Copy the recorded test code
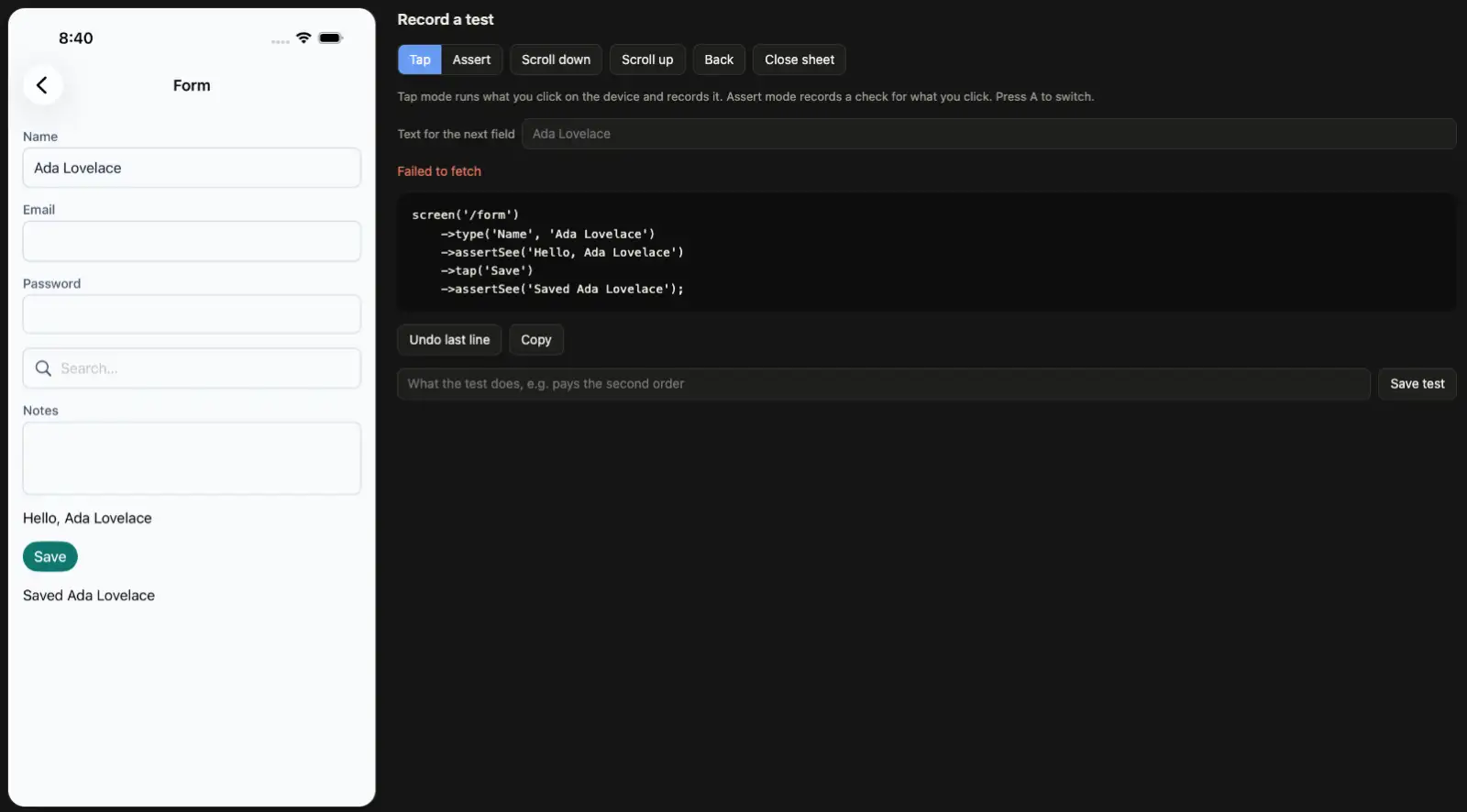 pos(536,340)
